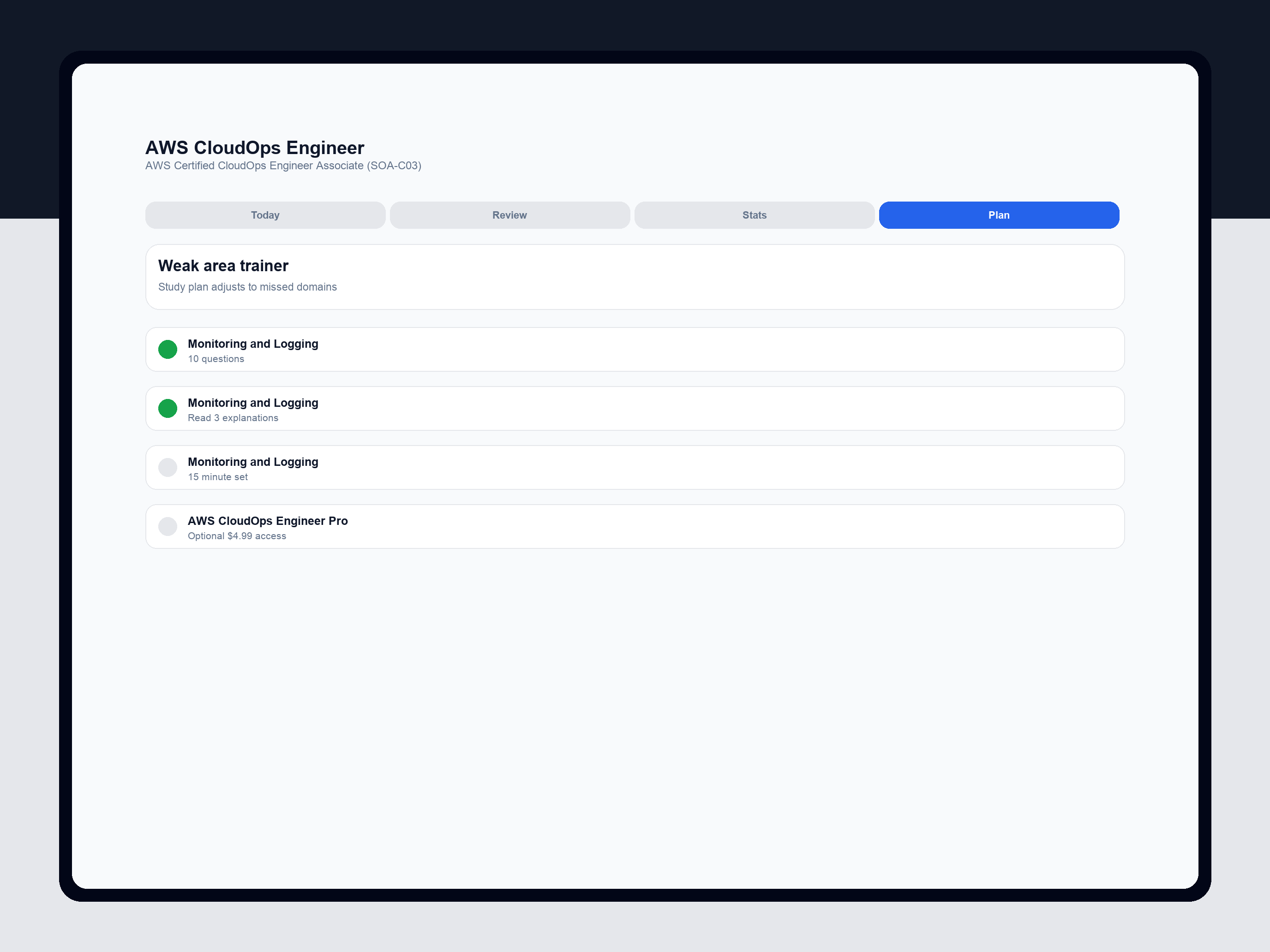Click the 'Read 3 explanations' label
Screen dimensions: 1270x952
pyautogui.click(x=233, y=418)
